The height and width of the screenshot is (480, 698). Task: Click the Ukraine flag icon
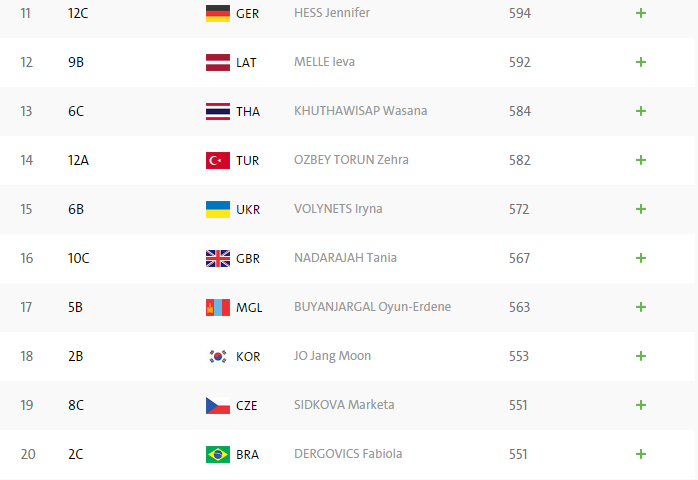(218, 209)
